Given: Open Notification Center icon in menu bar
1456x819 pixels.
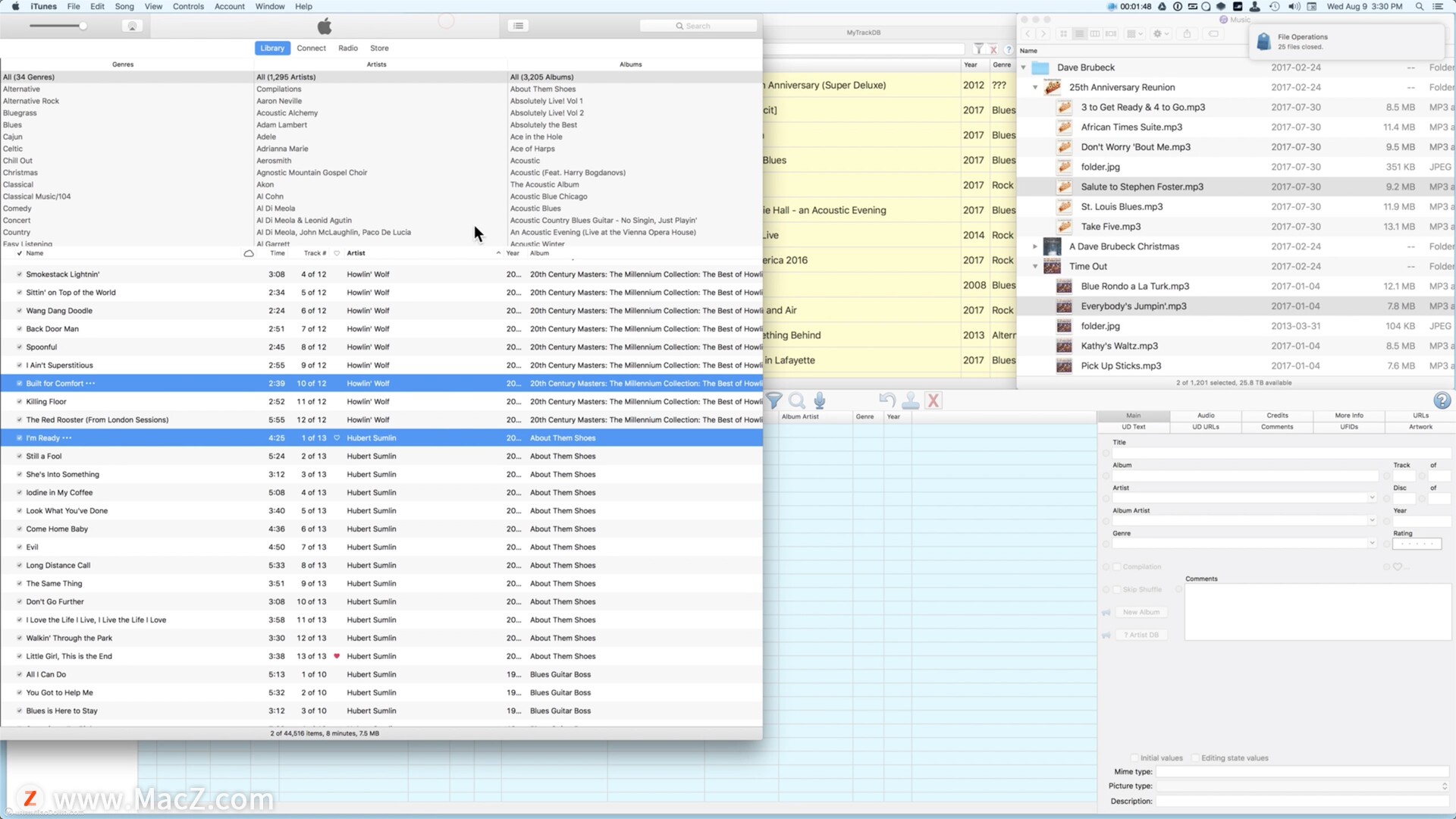Looking at the screenshot, I should coord(1437,6).
